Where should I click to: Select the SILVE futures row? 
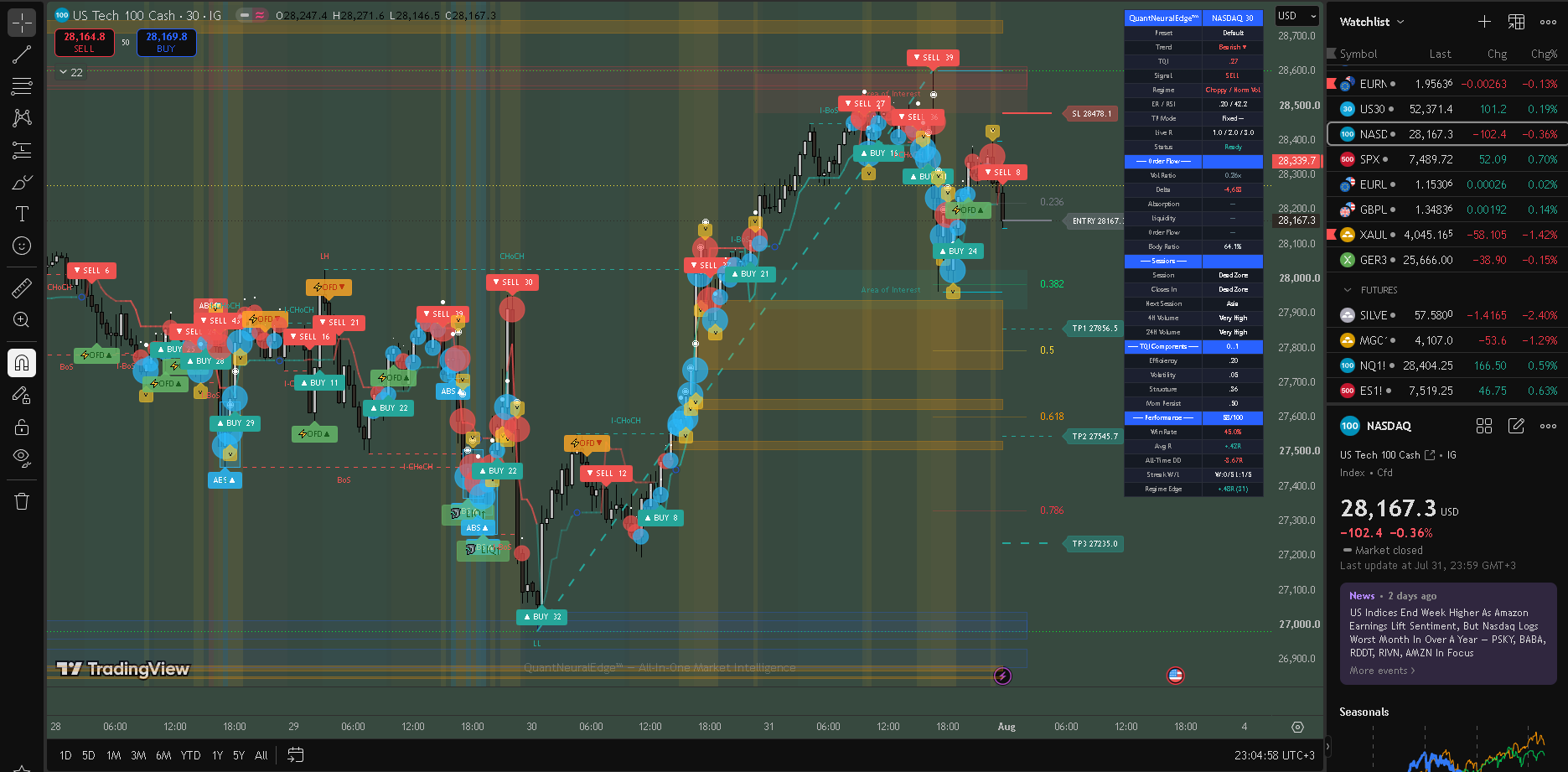click(x=1446, y=315)
